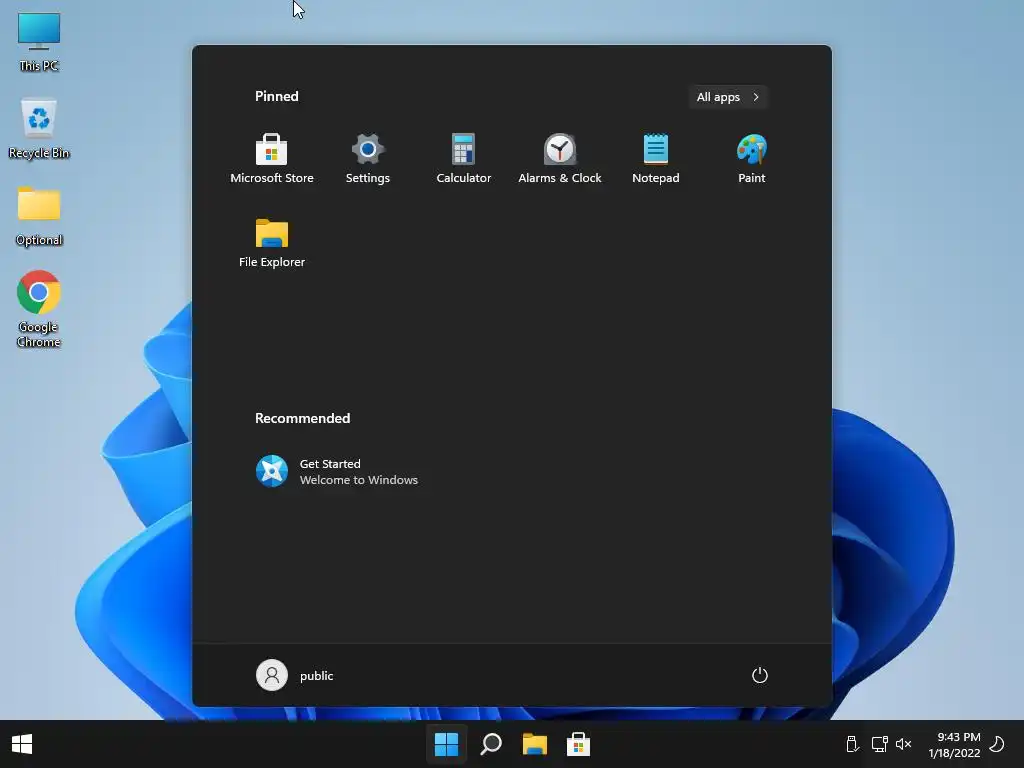Select Google Chrome desktop shortcut

pyautogui.click(x=39, y=309)
